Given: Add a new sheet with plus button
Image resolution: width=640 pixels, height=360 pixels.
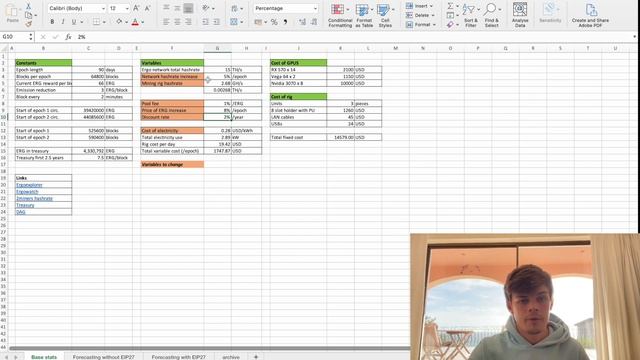Looking at the screenshot, I should coord(256,357).
